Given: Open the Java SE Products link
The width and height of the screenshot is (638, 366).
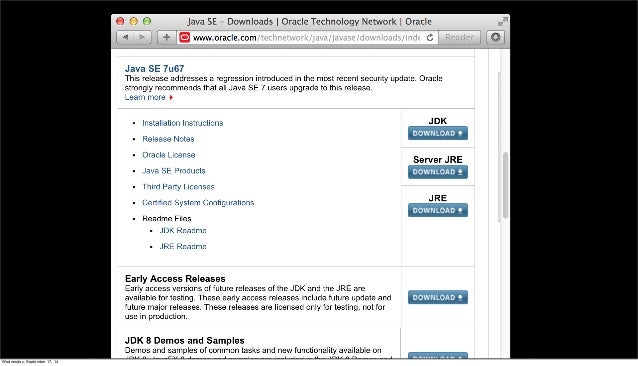Looking at the screenshot, I should [174, 171].
